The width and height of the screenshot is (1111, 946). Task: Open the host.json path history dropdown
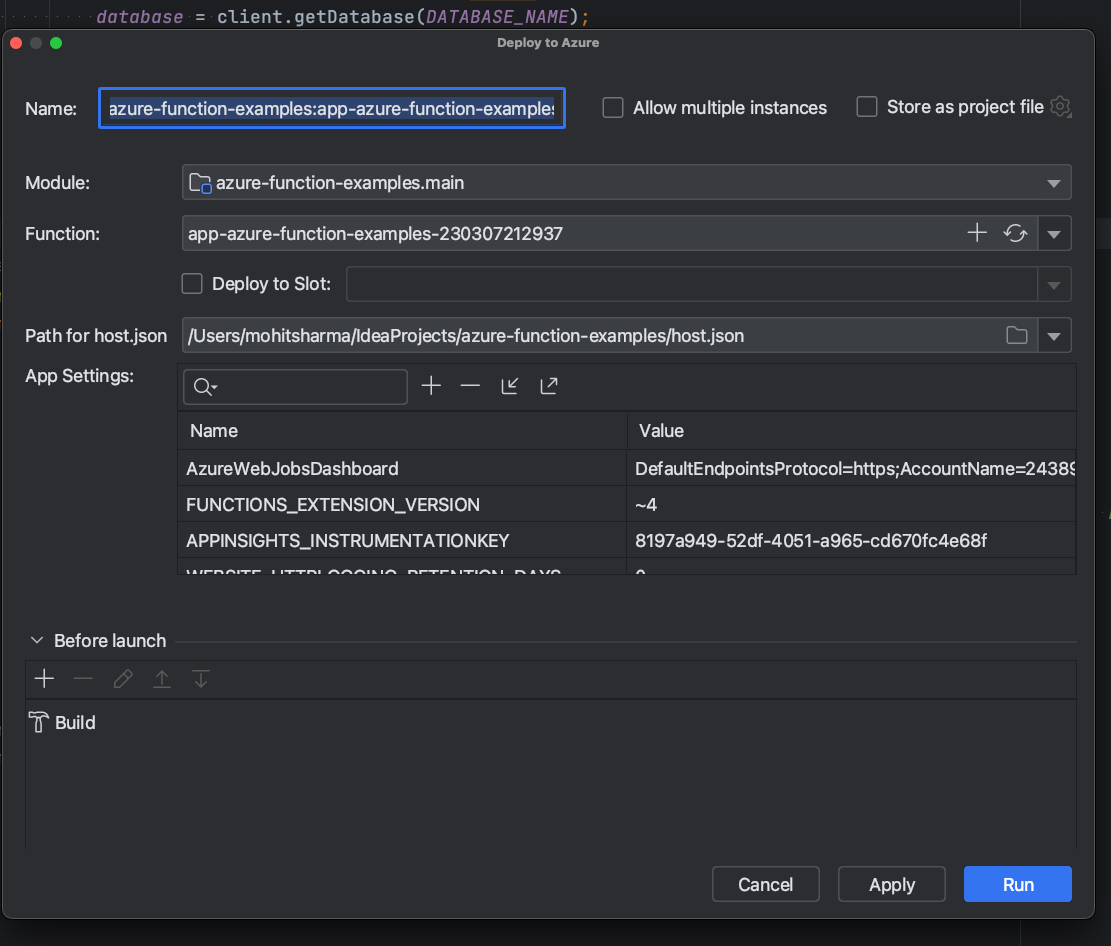(x=1054, y=335)
